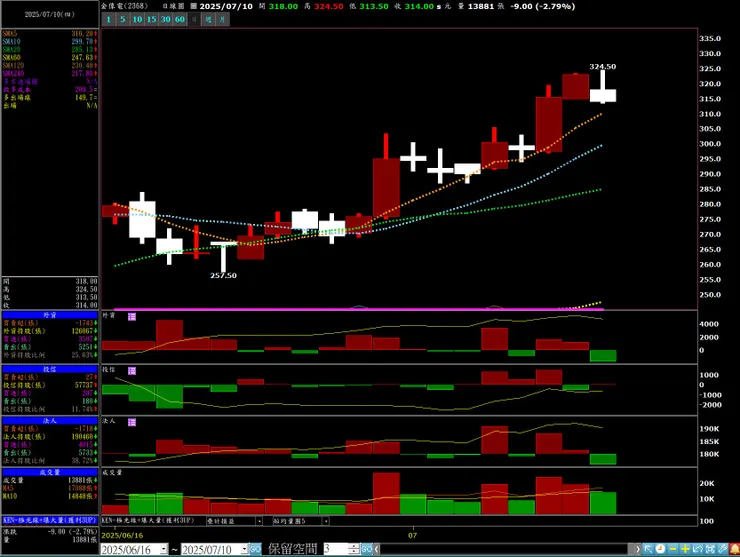This screenshot has width=740, height=557.
Task: Click the 法人持股比例 row
Action: point(50,461)
